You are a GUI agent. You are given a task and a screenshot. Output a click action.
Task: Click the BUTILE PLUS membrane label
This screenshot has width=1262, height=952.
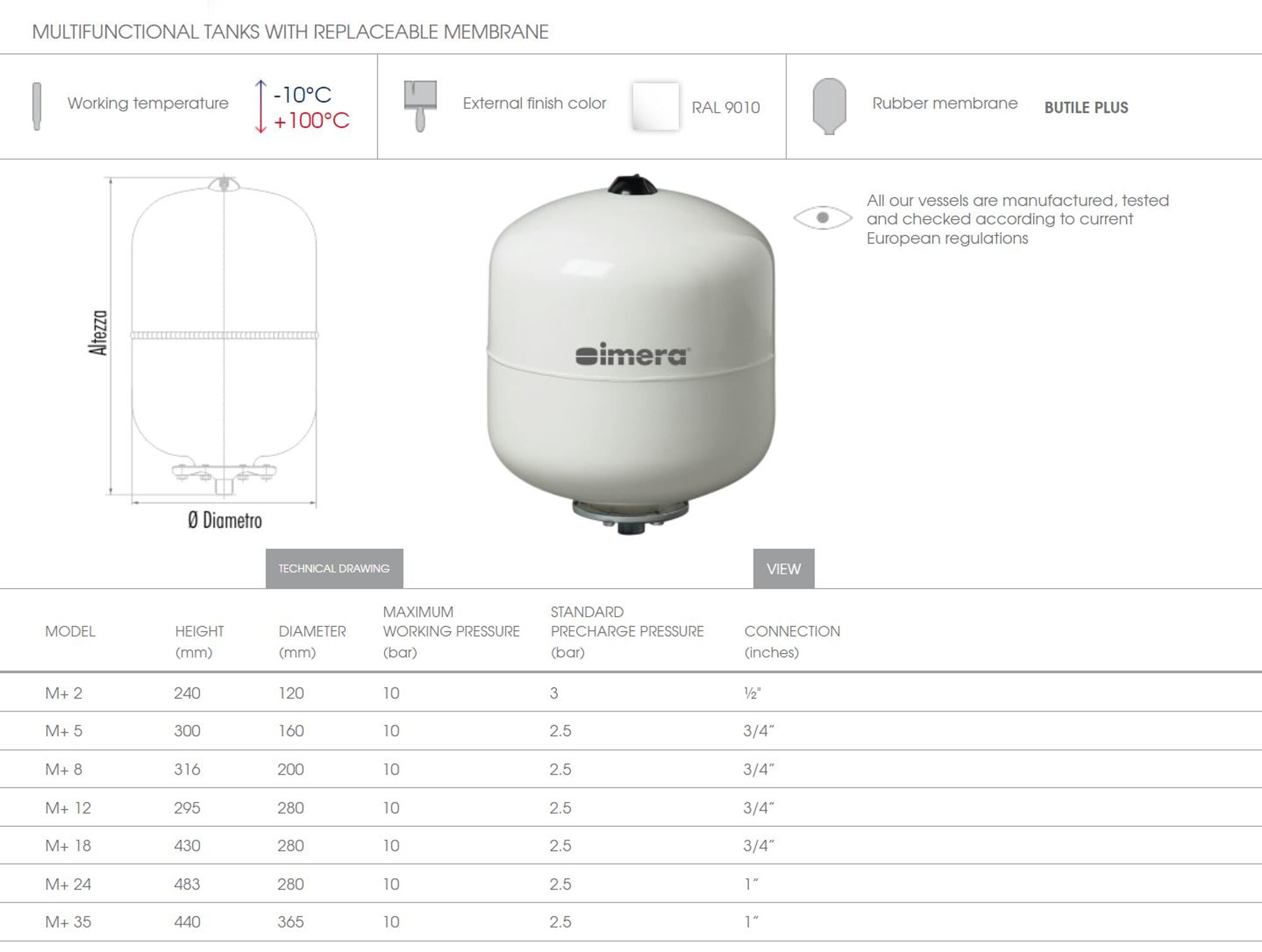(x=1086, y=107)
